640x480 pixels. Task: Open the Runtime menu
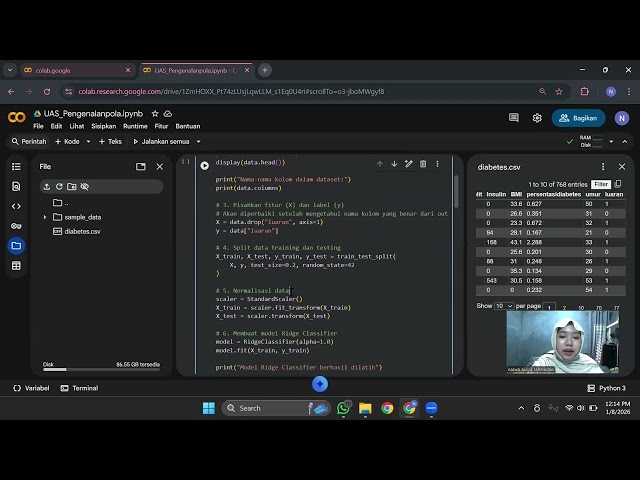[135, 126]
